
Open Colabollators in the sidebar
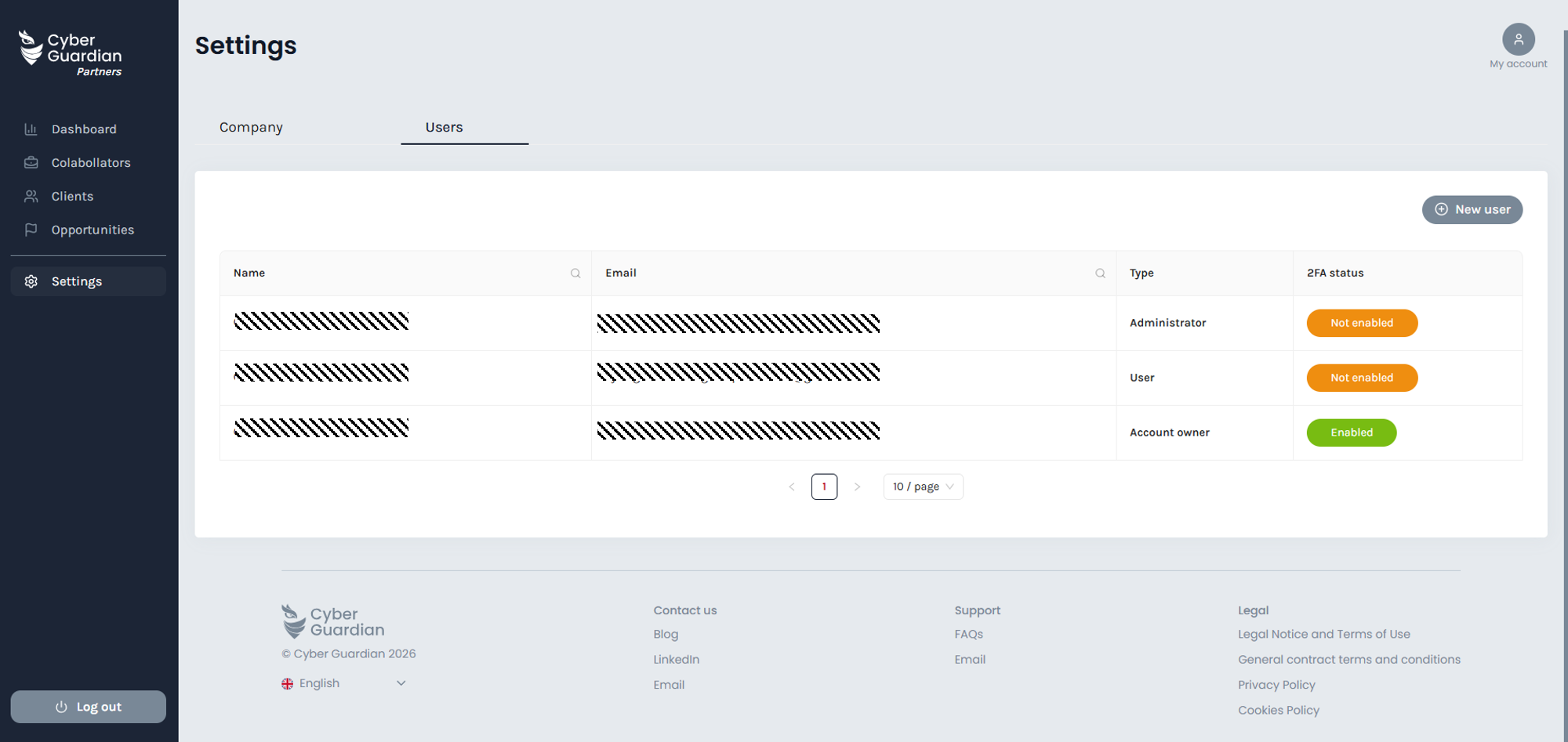[88, 163]
